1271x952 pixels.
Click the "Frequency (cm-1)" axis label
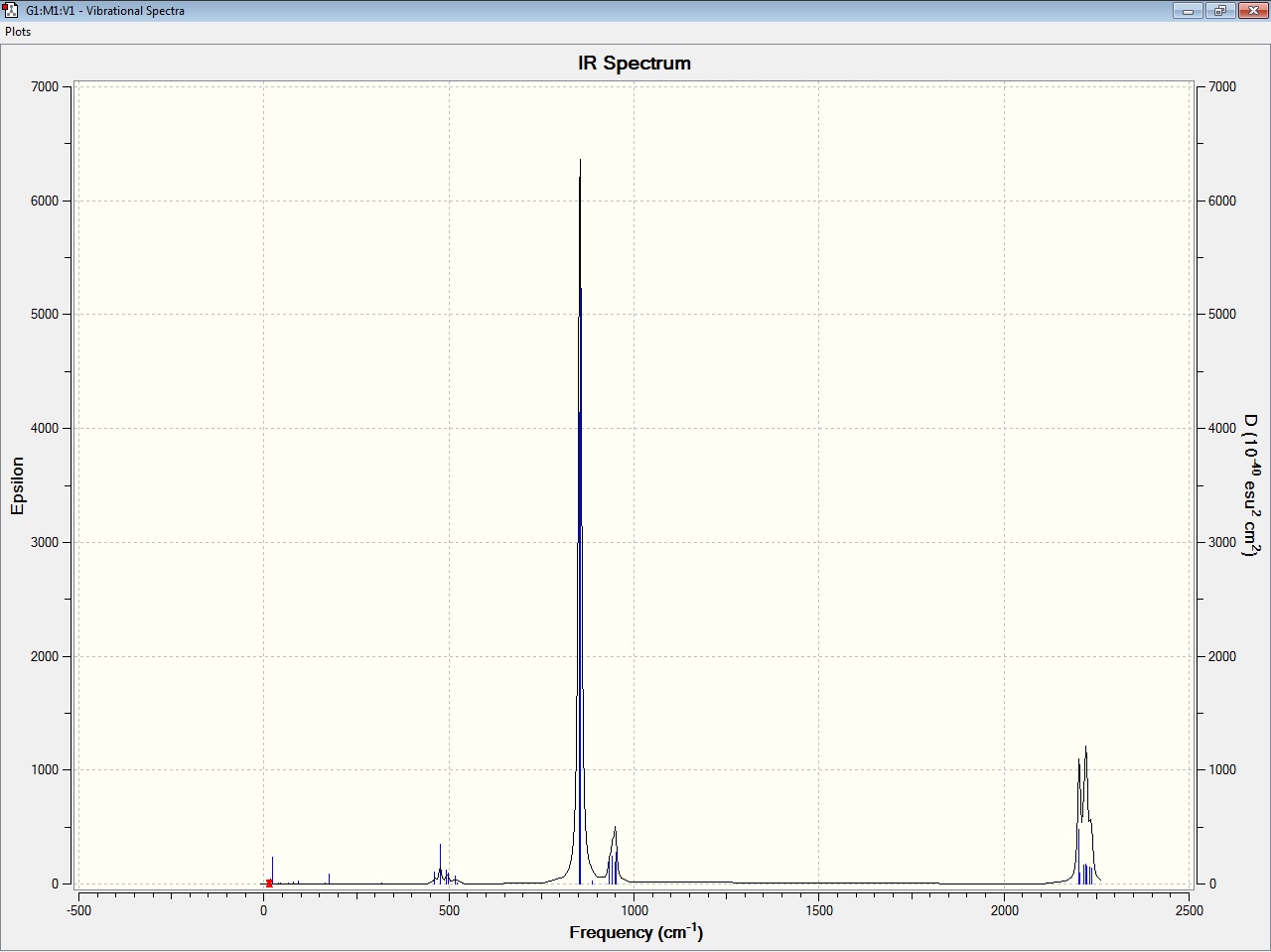click(635, 932)
